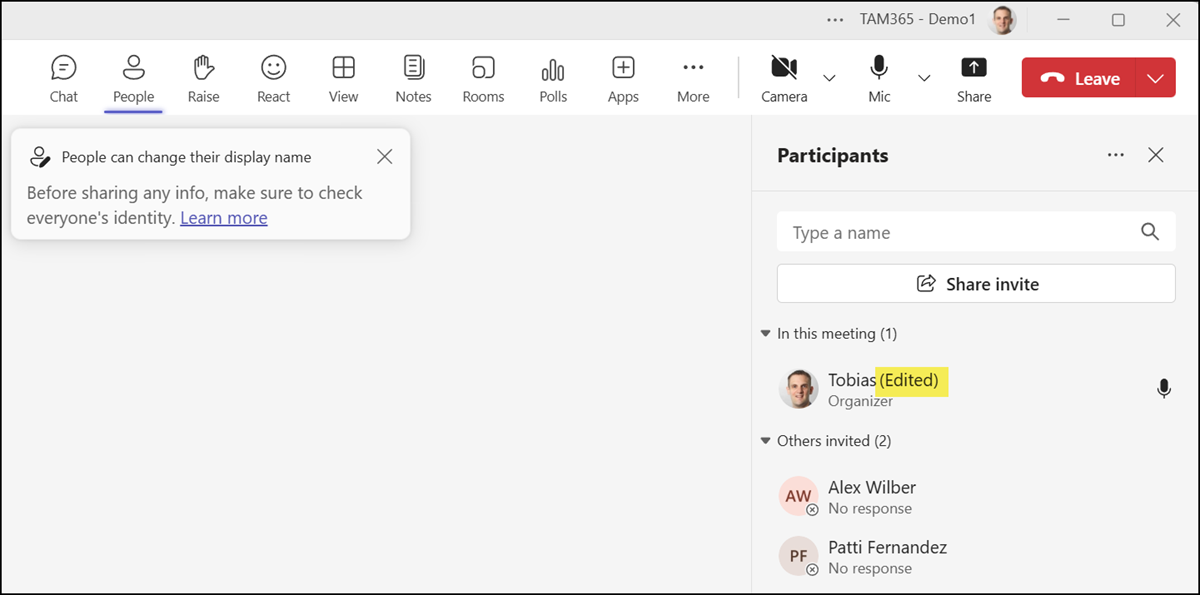Click the Share invite button
Screen dimensions: 1200x595
976,284
